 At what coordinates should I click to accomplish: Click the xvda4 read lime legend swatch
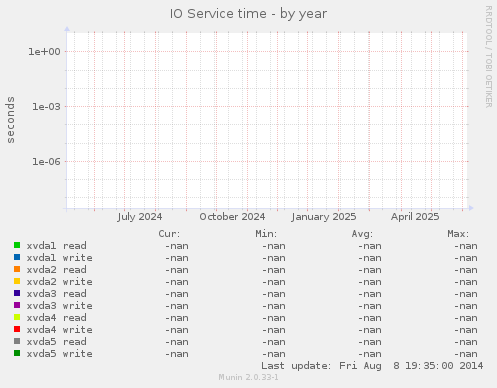pyautogui.click(x=17, y=317)
